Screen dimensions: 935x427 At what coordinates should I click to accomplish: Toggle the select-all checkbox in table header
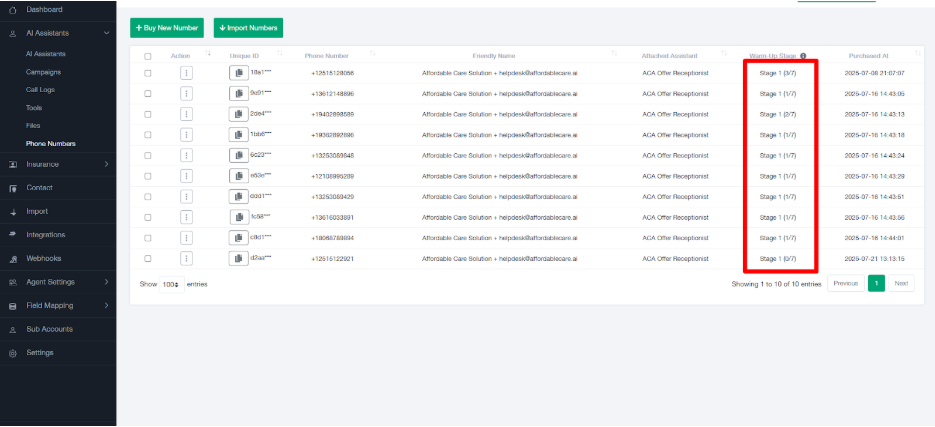point(148,56)
